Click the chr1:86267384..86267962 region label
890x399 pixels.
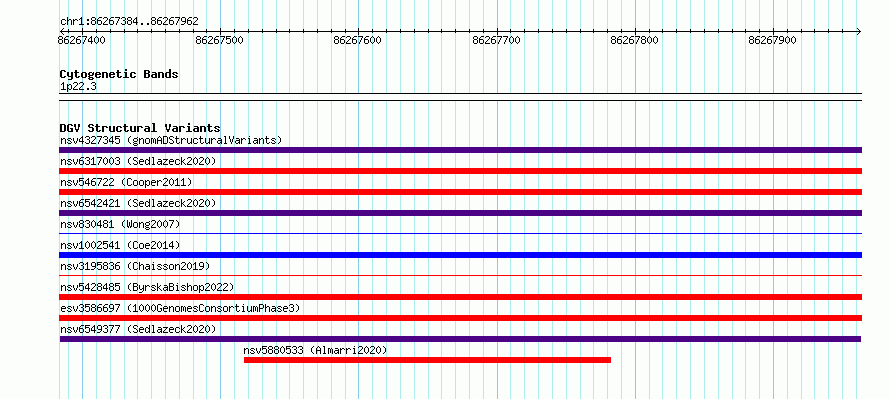[x=129, y=22]
